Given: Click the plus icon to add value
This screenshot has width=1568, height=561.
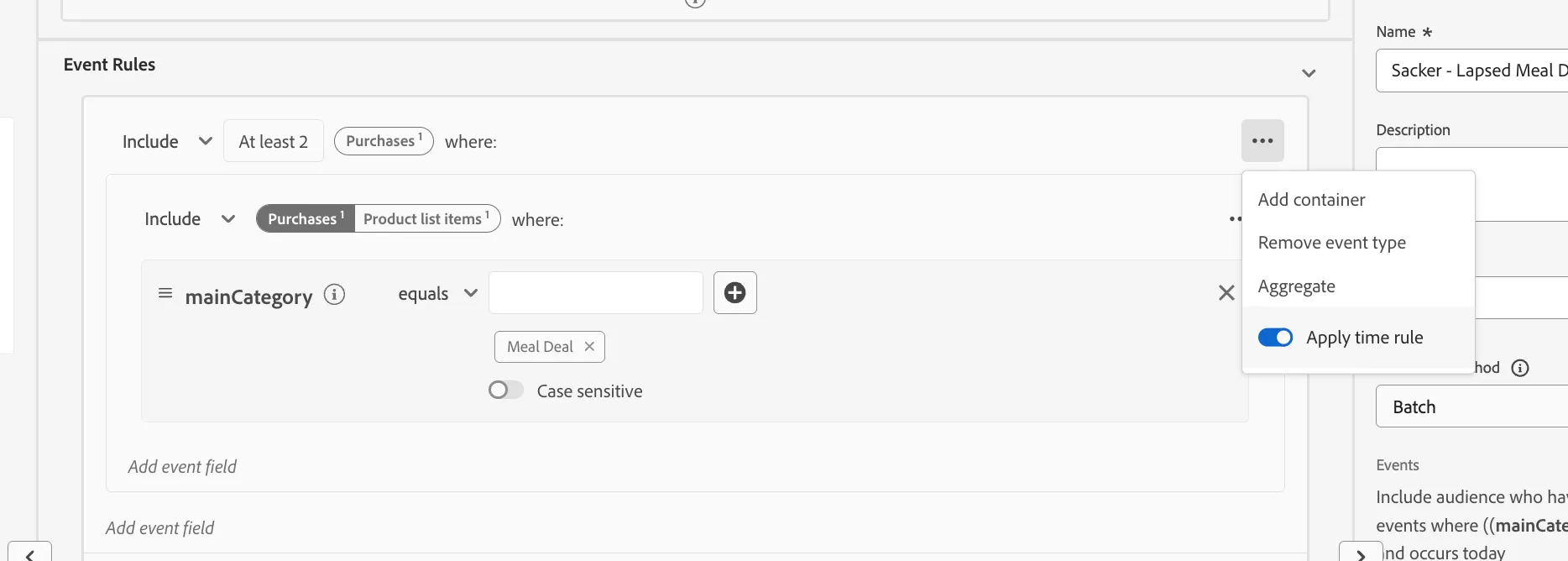Looking at the screenshot, I should click(x=735, y=292).
